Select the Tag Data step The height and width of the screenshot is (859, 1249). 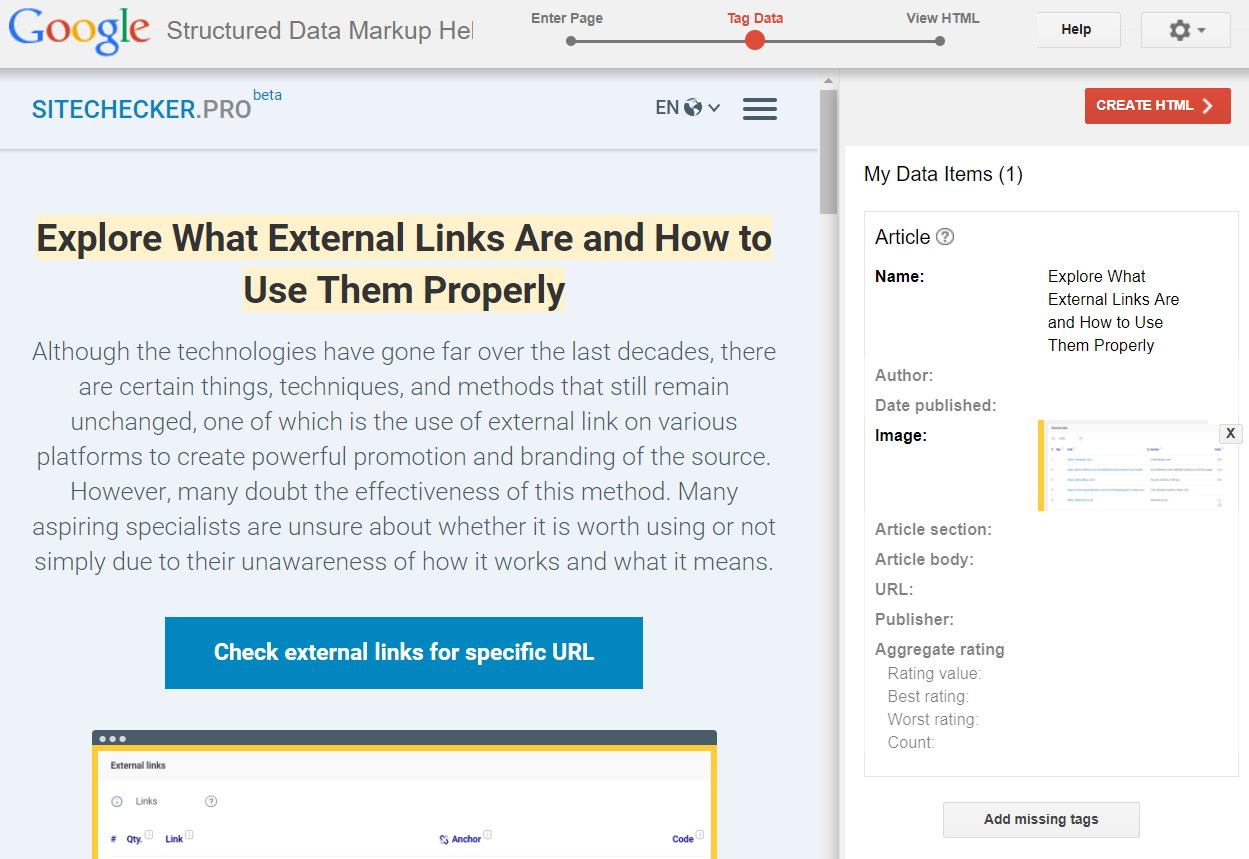(755, 18)
